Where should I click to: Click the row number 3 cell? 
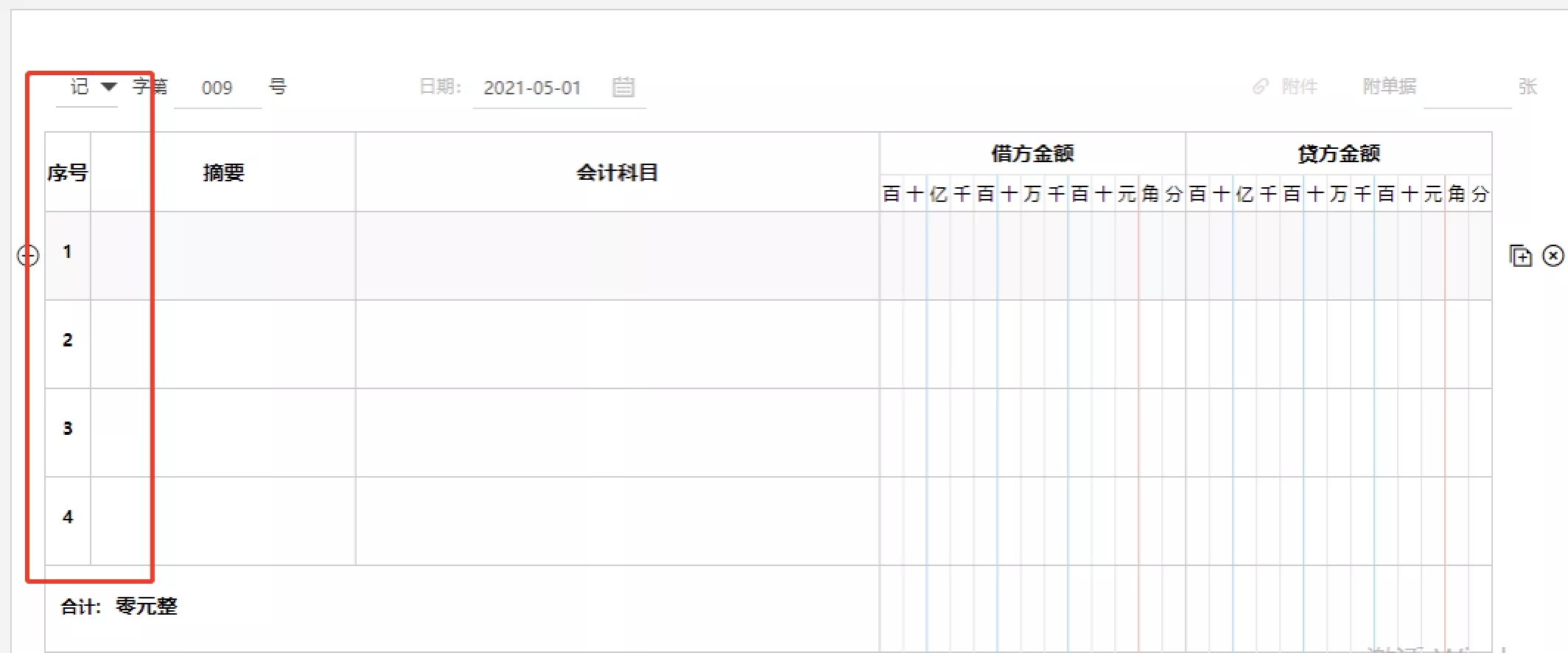coord(68,433)
